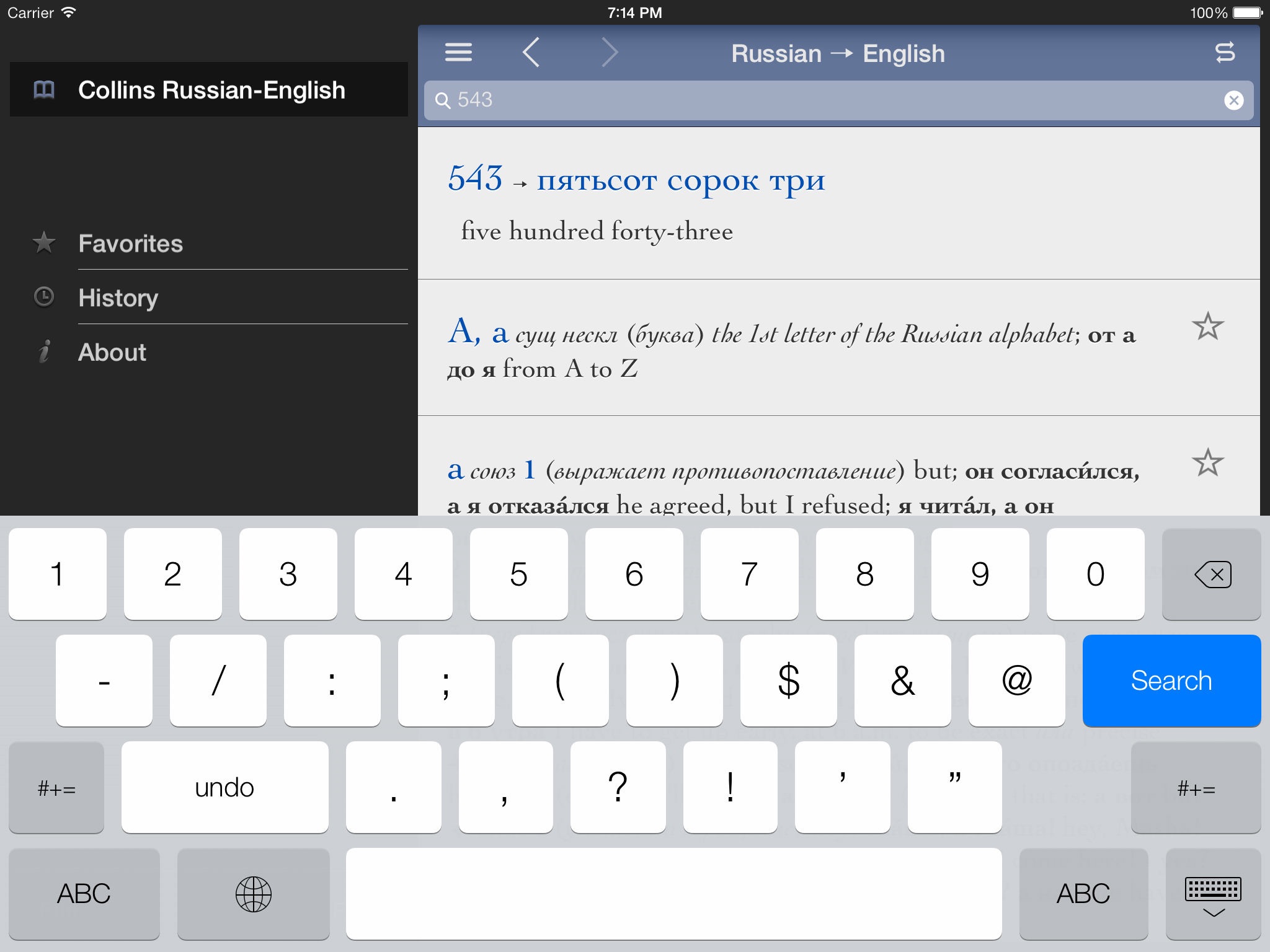This screenshot has width=1270, height=952.
Task: Swap the translation direction icon
Action: 1225,53
